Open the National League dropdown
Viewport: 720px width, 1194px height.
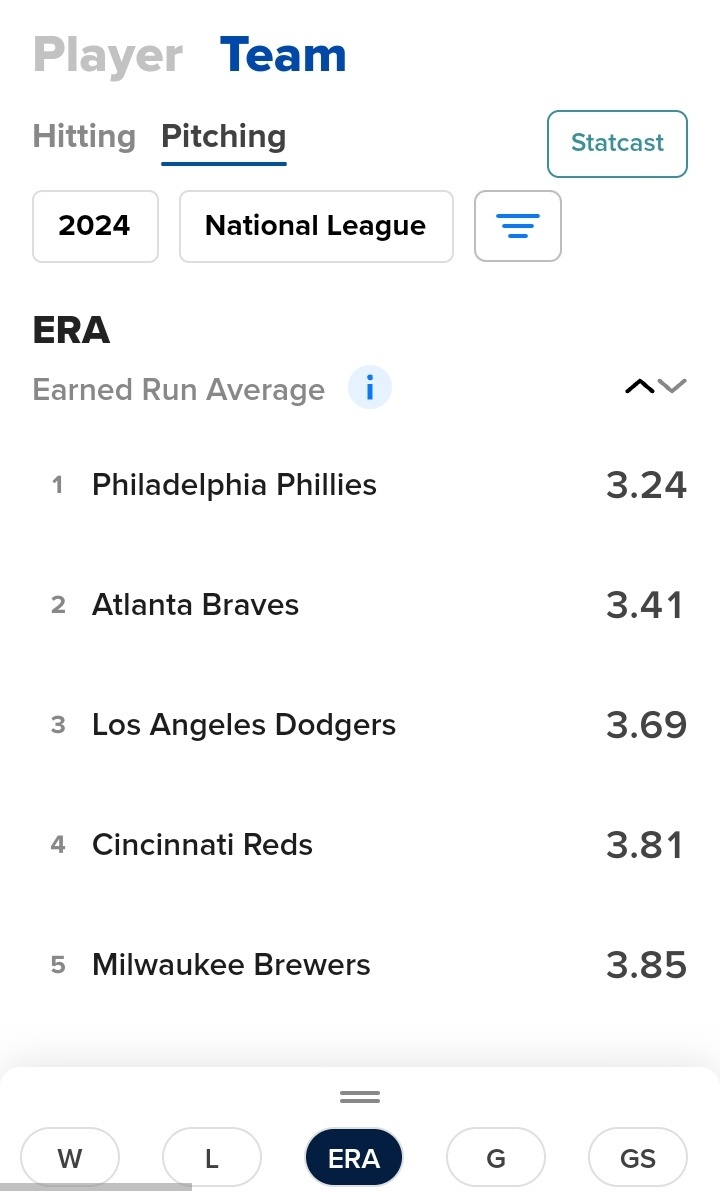tap(316, 226)
